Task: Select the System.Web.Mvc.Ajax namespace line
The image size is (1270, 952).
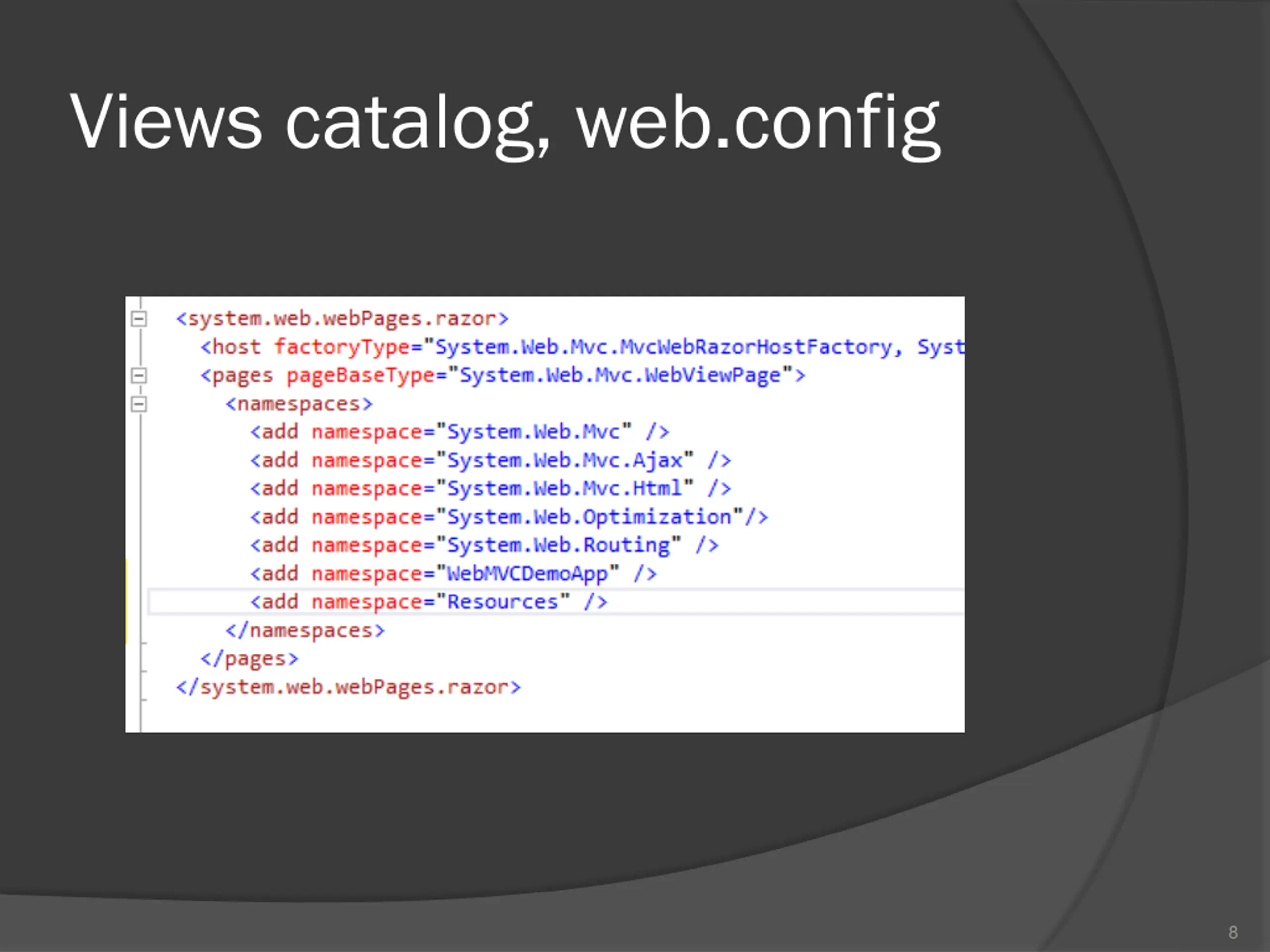Action: pos(490,461)
